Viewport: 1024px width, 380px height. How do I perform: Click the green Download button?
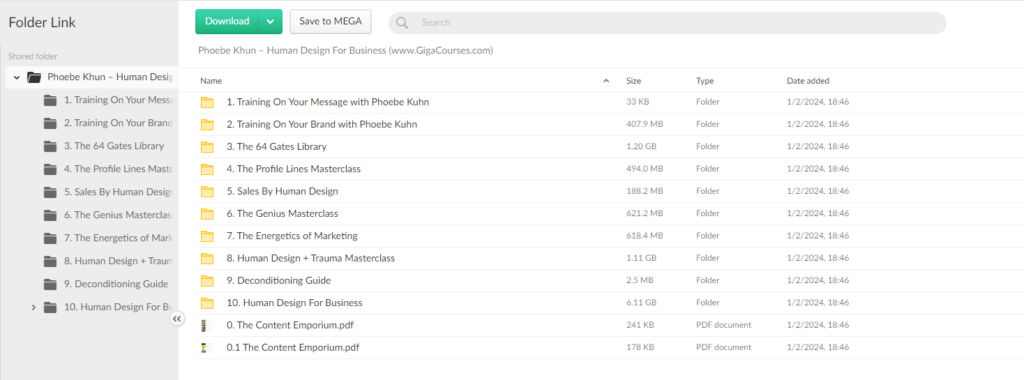(x=227, y=21)
